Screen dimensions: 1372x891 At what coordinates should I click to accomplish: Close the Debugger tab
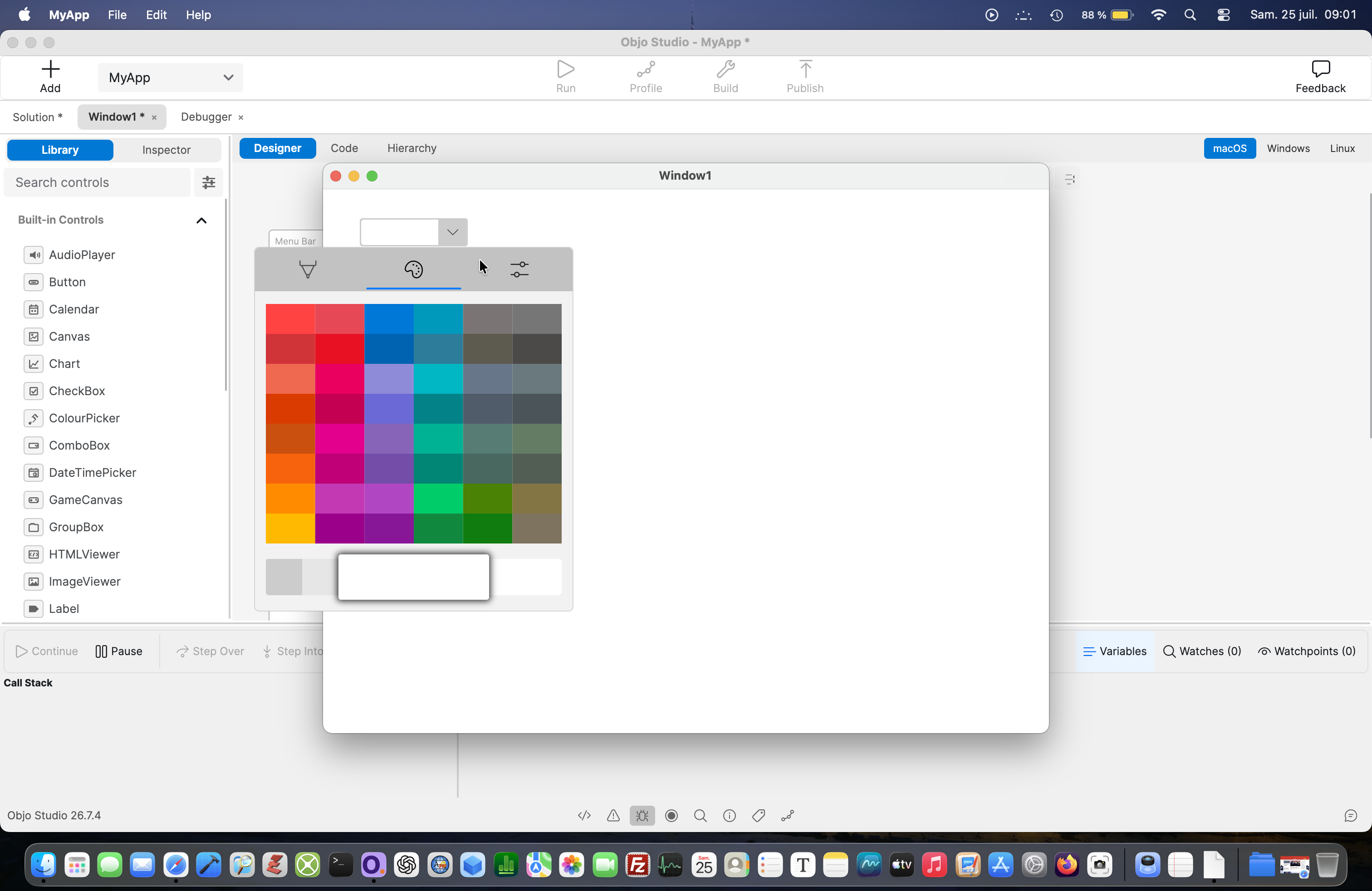[240, 117]
